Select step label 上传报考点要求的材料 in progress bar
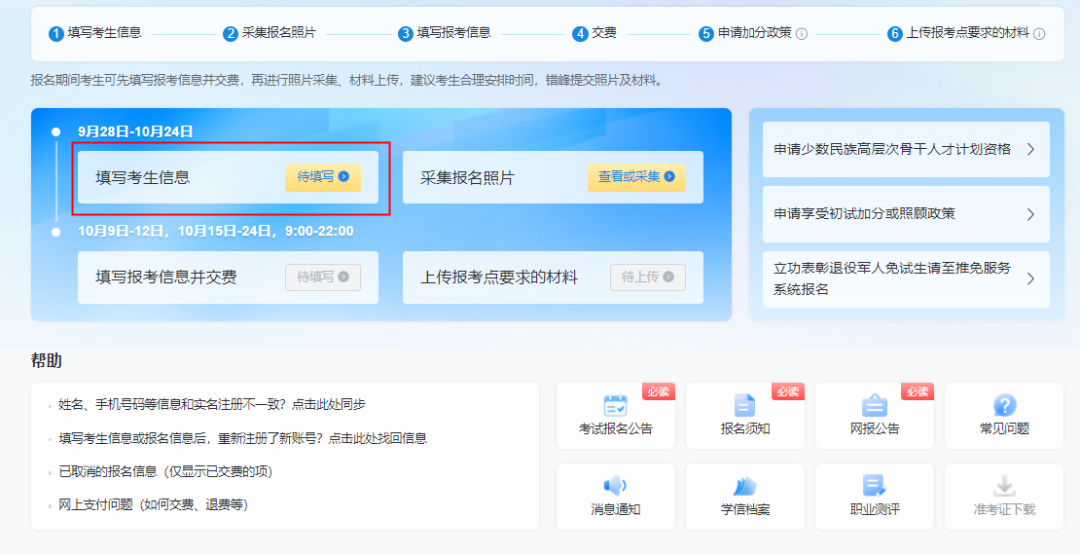 968,32
